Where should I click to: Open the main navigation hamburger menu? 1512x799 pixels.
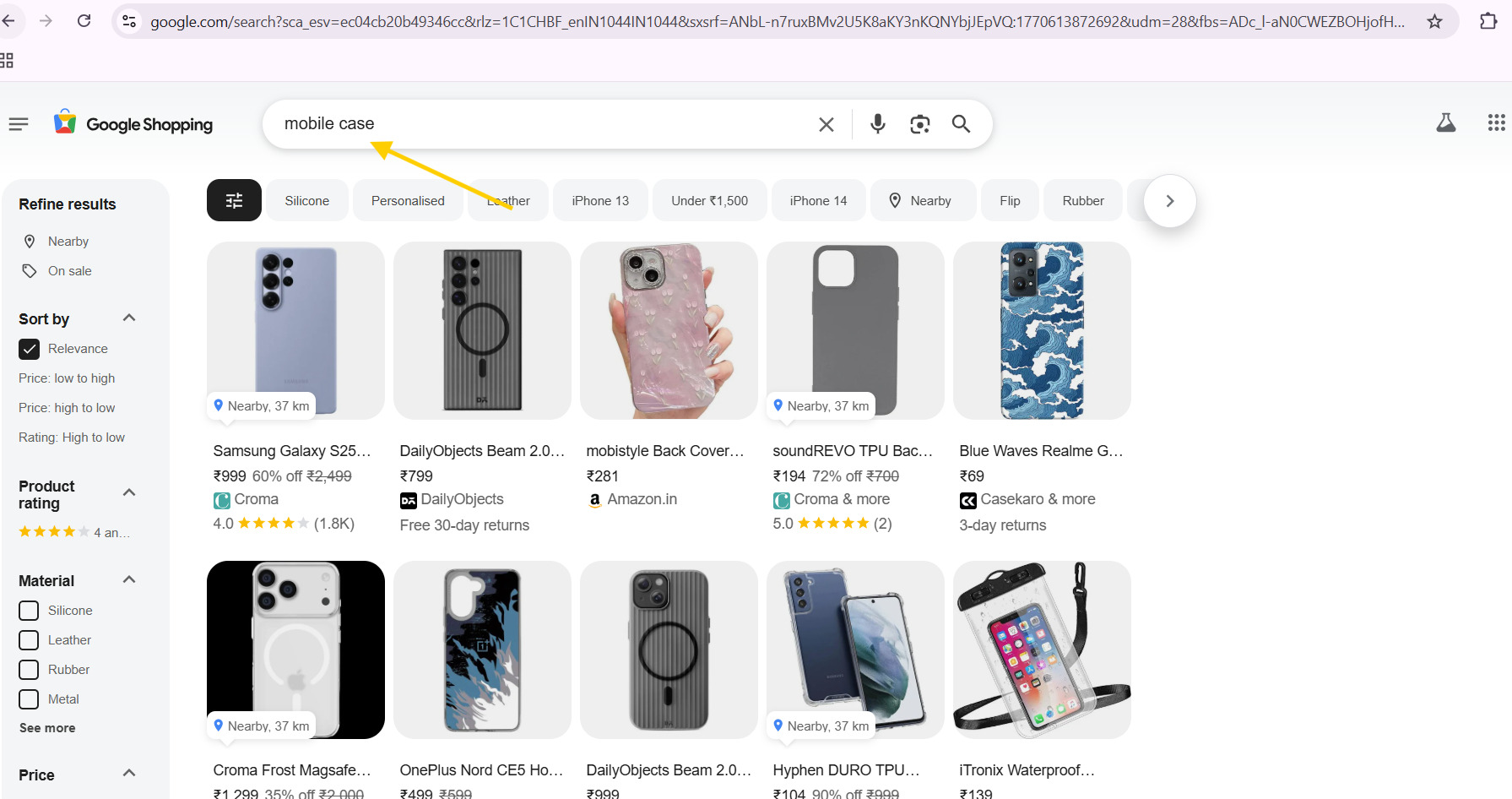coord(18,123)
